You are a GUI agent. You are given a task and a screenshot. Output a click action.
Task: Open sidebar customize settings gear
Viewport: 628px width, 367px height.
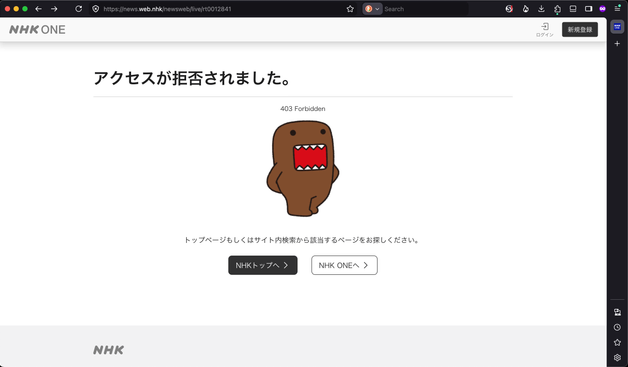tap(617, 357)
